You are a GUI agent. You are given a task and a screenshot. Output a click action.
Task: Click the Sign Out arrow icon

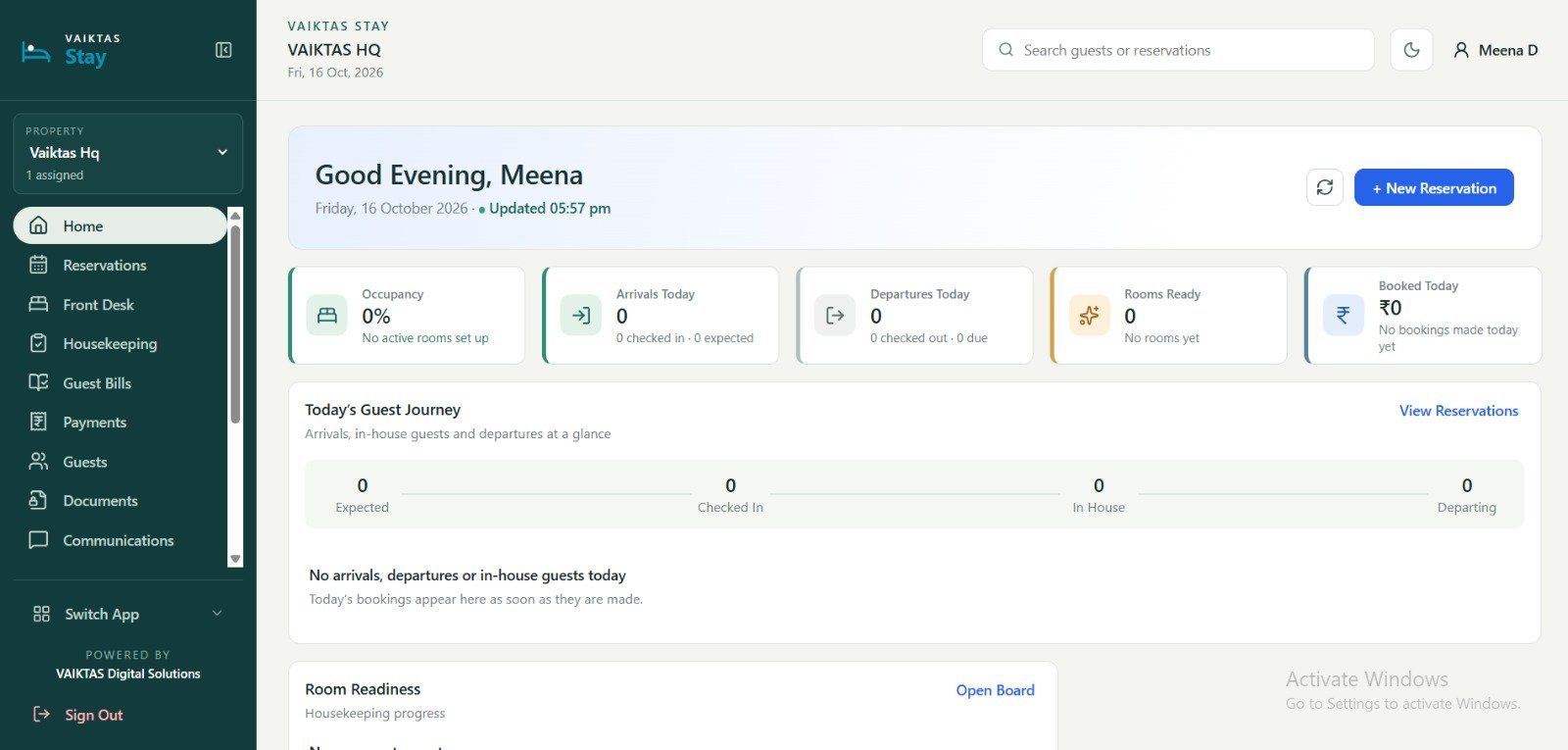(41, 714)
